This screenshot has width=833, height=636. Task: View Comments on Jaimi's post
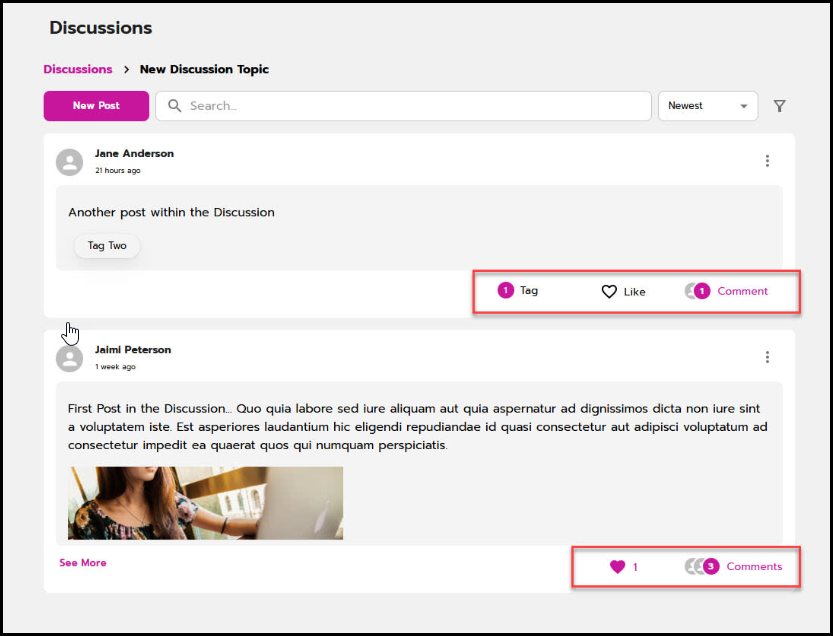click(754, 566)
